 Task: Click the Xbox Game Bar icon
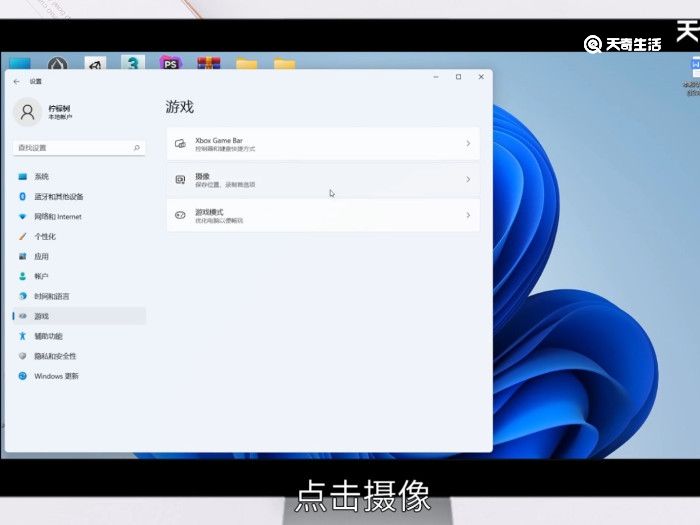click(180, 144)
